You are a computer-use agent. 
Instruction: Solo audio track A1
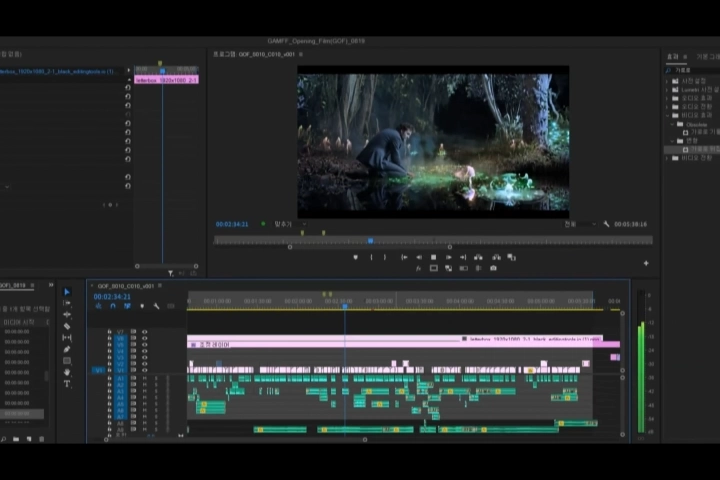point(156,378)
